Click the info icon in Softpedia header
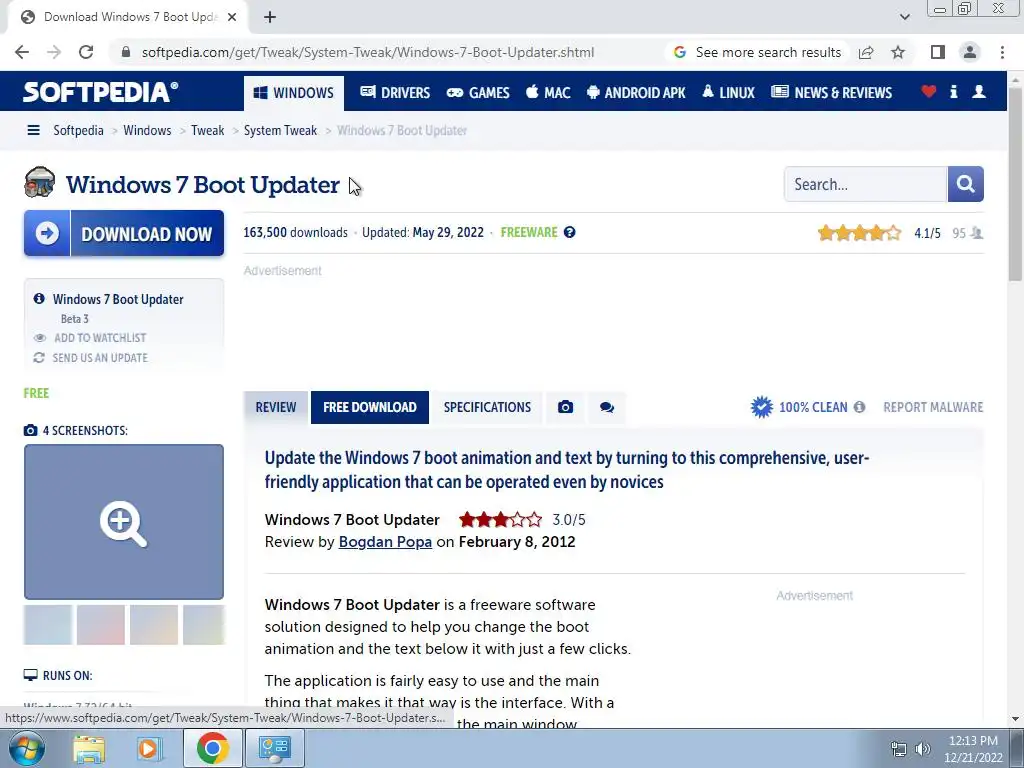1024x768 pixels. (x=953, y=92)
